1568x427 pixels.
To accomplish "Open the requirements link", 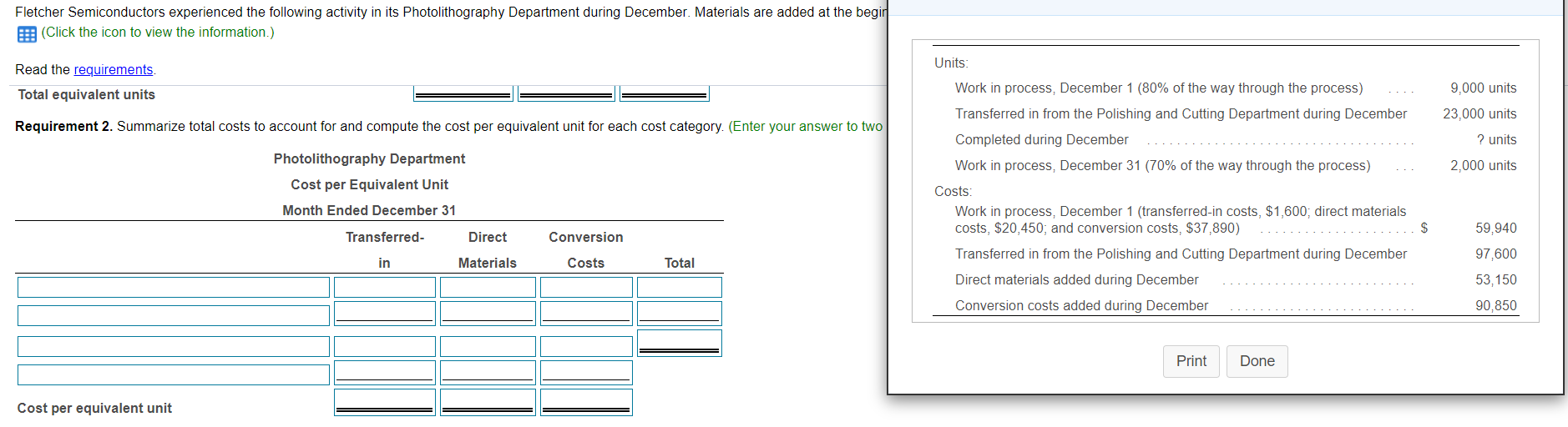I will tap(113, 70).
